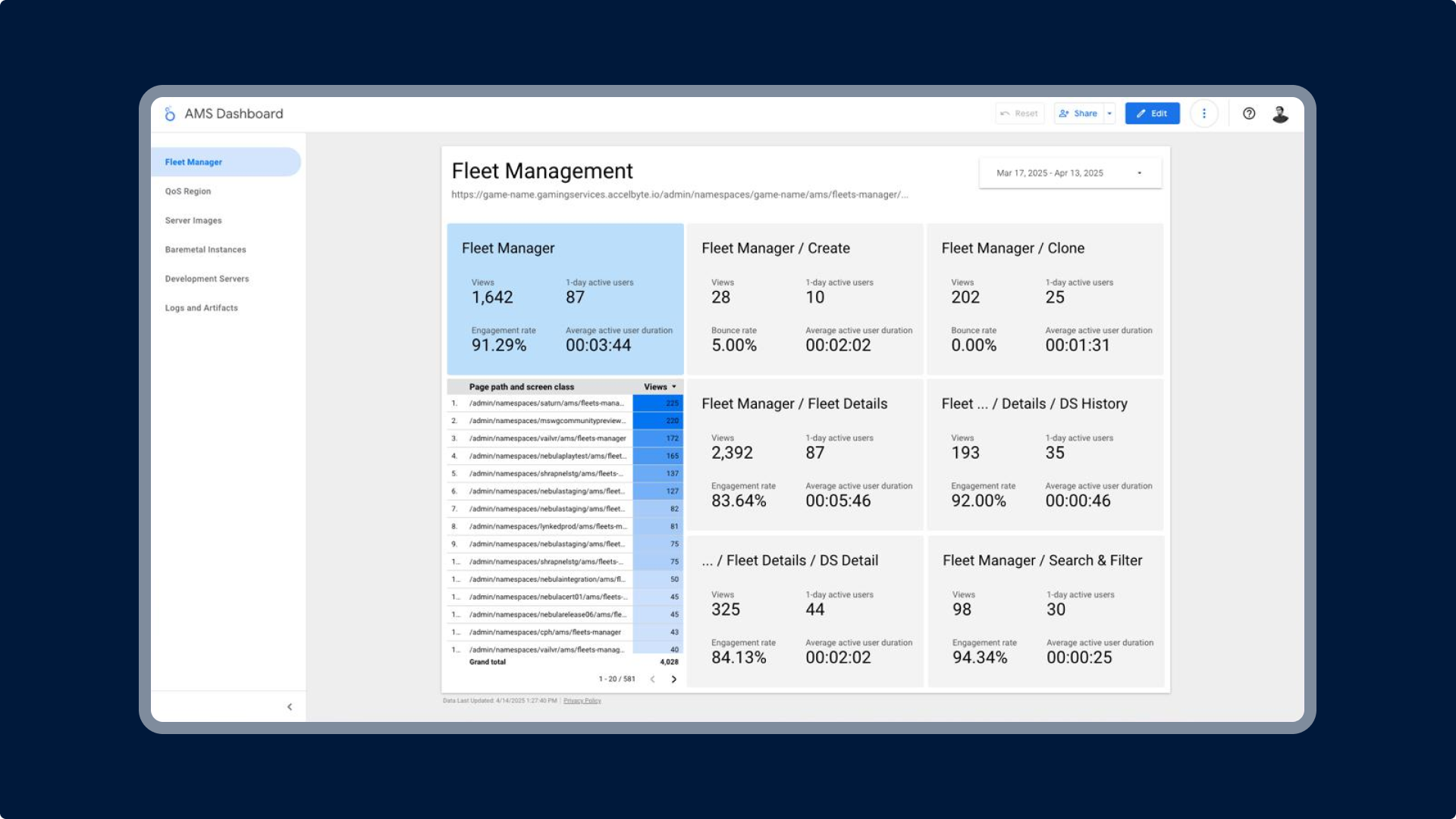This screenshot has width=1456, height=819.
Task: Click the blue Edit button
Action: 1152,114
